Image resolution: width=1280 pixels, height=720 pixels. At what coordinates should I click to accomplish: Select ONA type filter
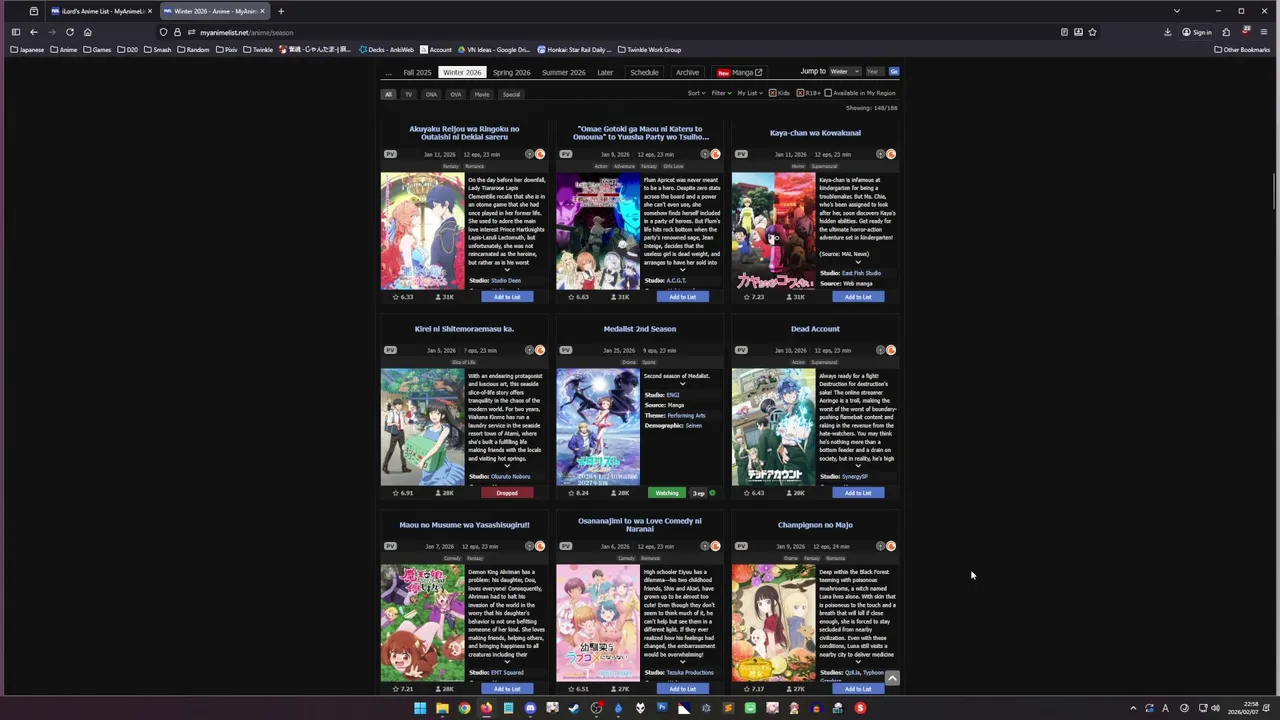point(431,94)
